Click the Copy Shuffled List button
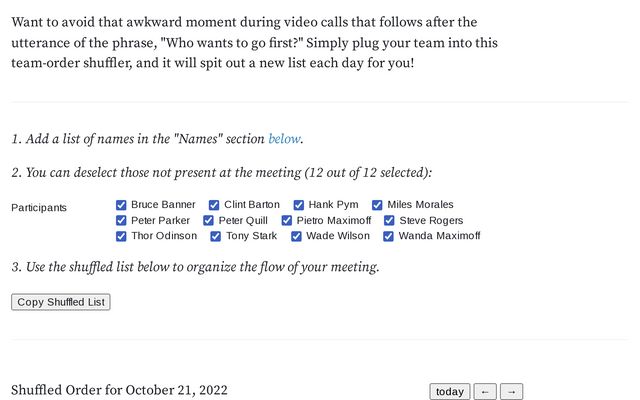Viewport: 640px width, 400px height. coord(61,302)
